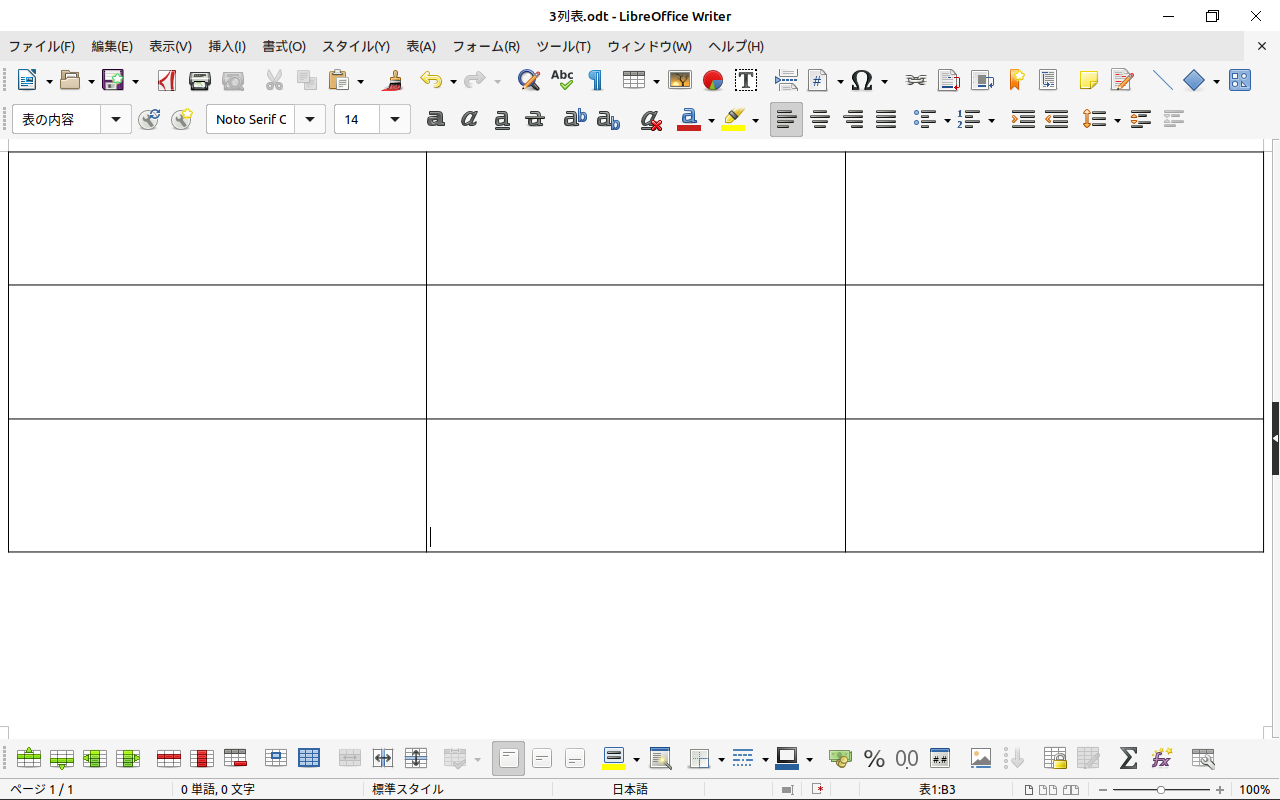Open Find and Replace tool
Screen dimensions: 1280x800
[529, 80]
